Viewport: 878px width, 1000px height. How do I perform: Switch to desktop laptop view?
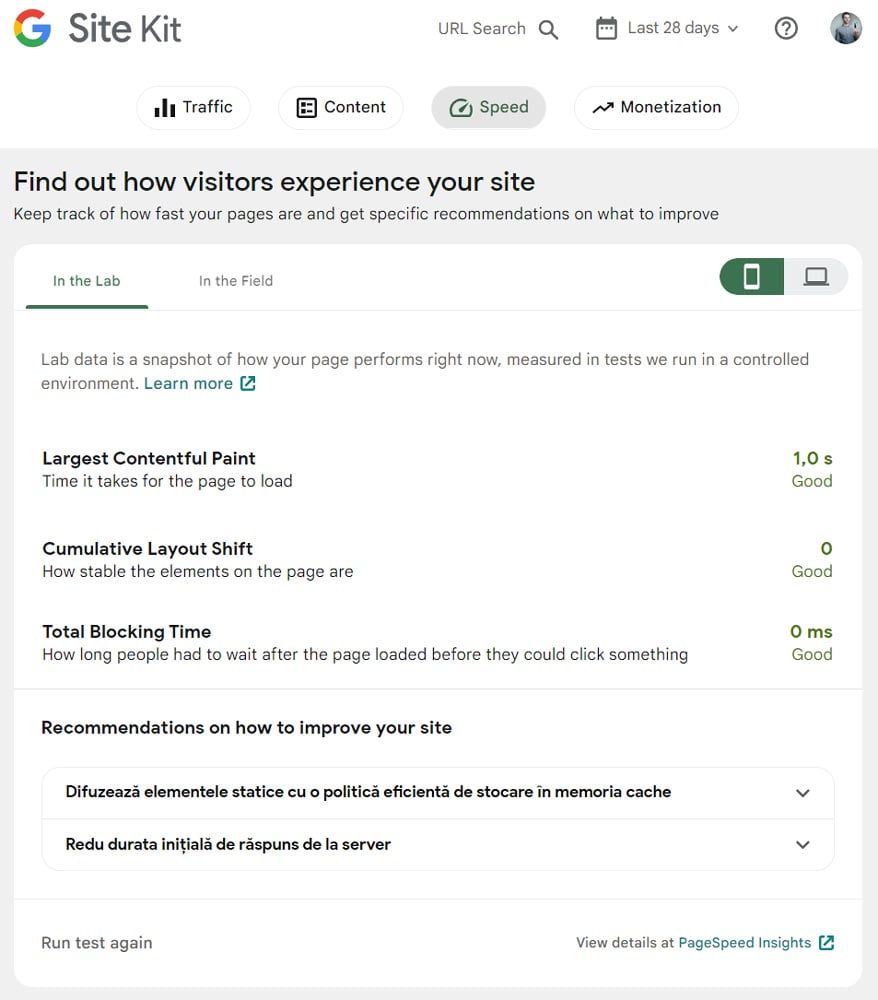816,277
